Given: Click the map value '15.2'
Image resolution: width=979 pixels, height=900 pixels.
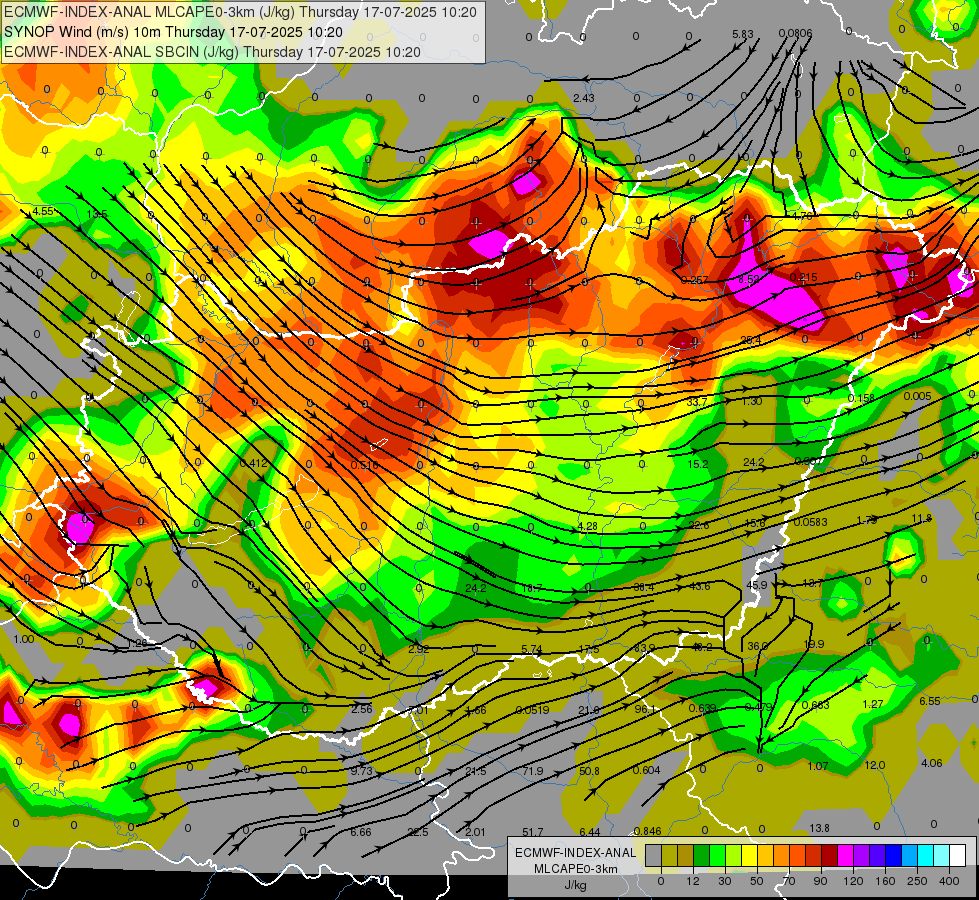Looking at the screenshot, I should [698, 464].
